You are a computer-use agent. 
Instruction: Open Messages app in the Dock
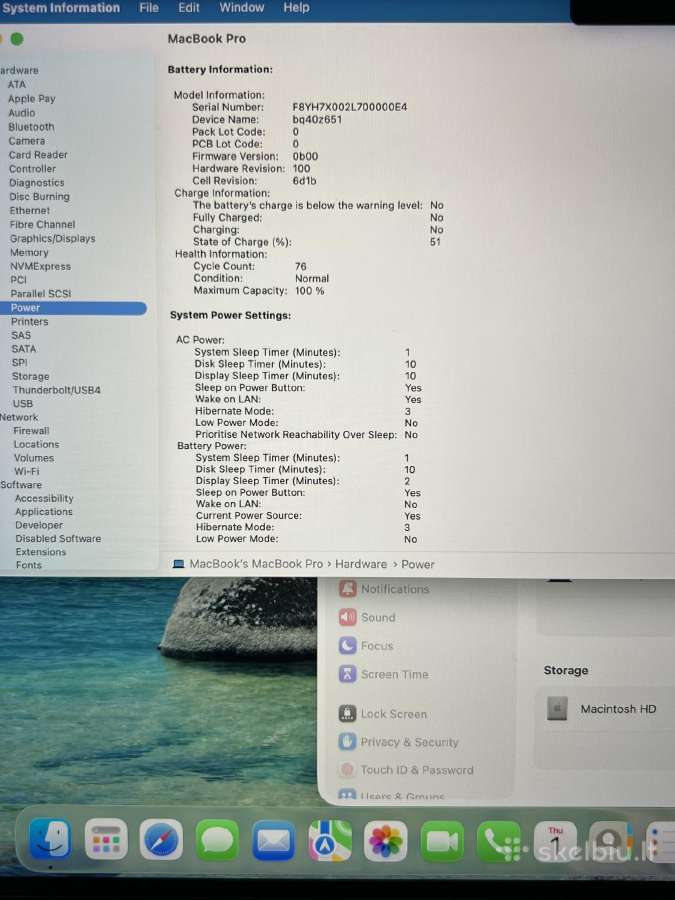pyautogui.click(x=217, y=841)
